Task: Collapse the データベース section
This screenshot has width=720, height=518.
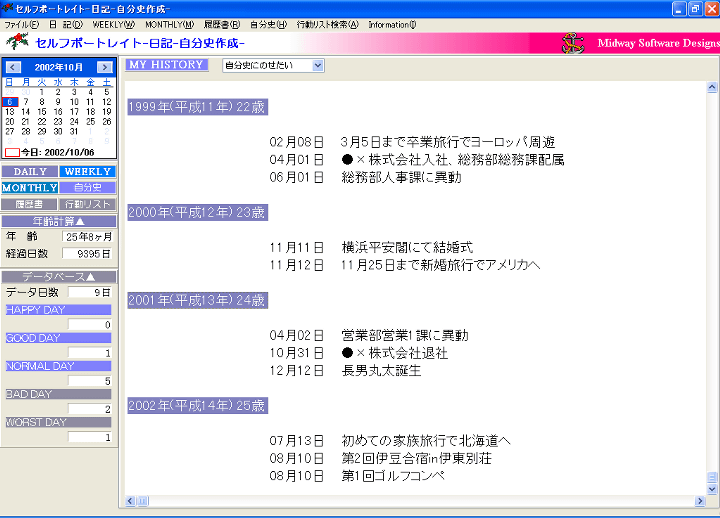Action: coord(59,277)
